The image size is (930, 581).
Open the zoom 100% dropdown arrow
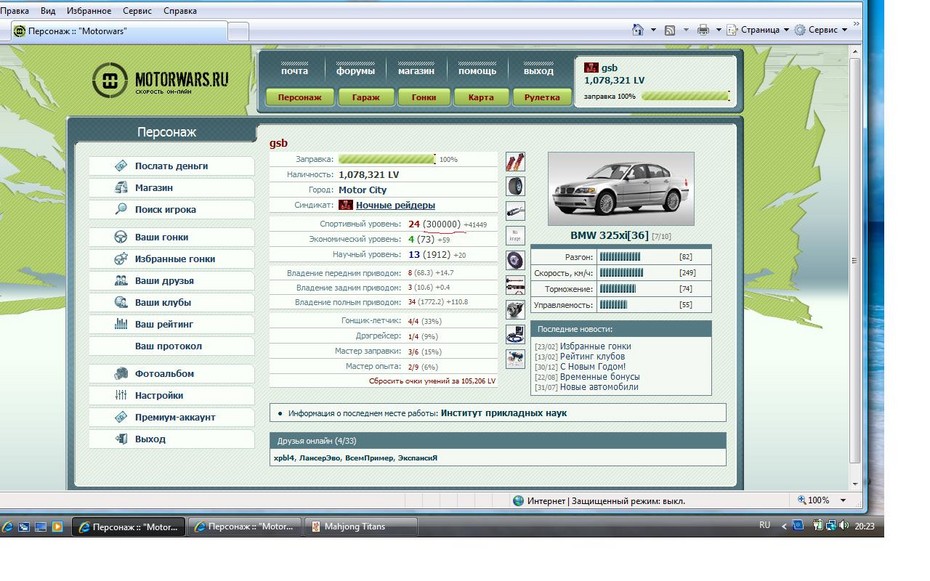click(x=843, y=501)
